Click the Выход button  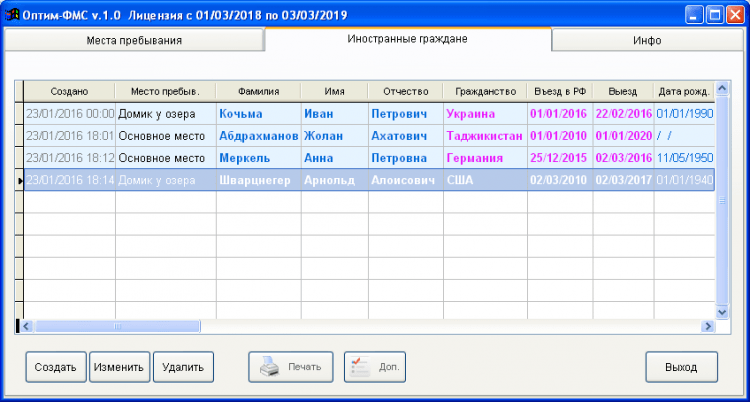681,367
